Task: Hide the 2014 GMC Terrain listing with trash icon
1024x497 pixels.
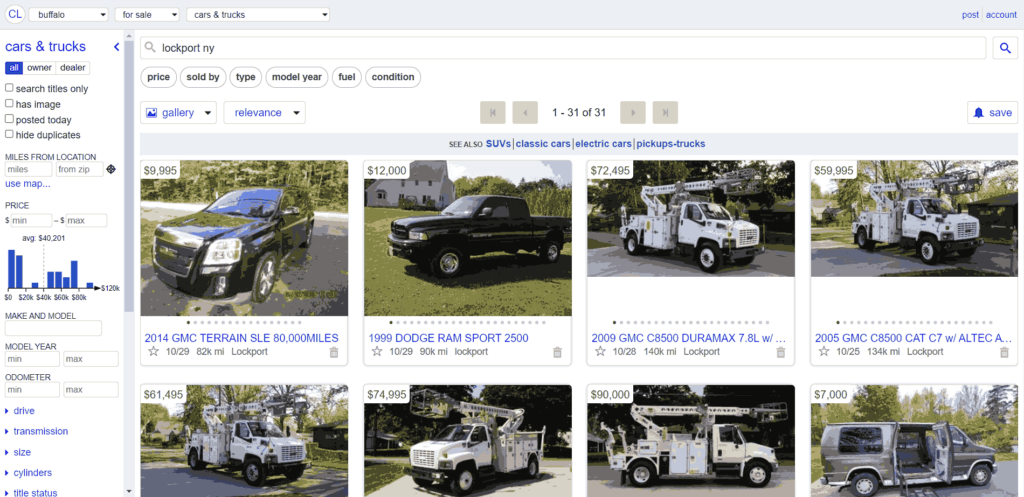Action: [334, 352]
